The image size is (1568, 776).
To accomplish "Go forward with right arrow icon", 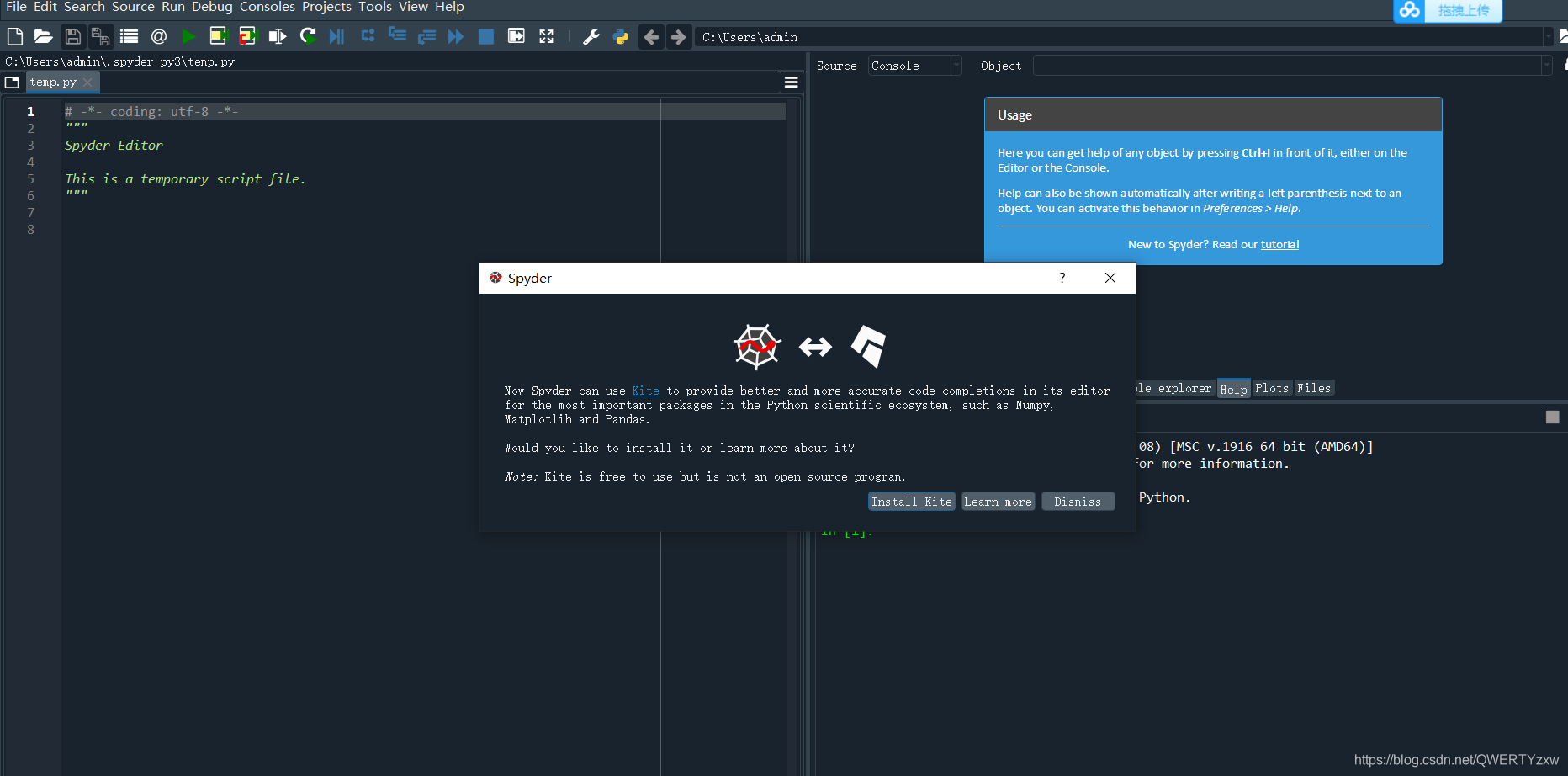I will coord(679,37).
